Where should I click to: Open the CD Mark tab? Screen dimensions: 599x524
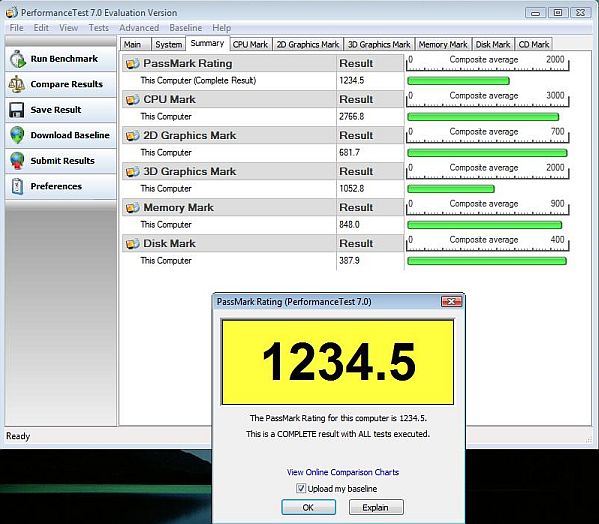pos(534,45)
